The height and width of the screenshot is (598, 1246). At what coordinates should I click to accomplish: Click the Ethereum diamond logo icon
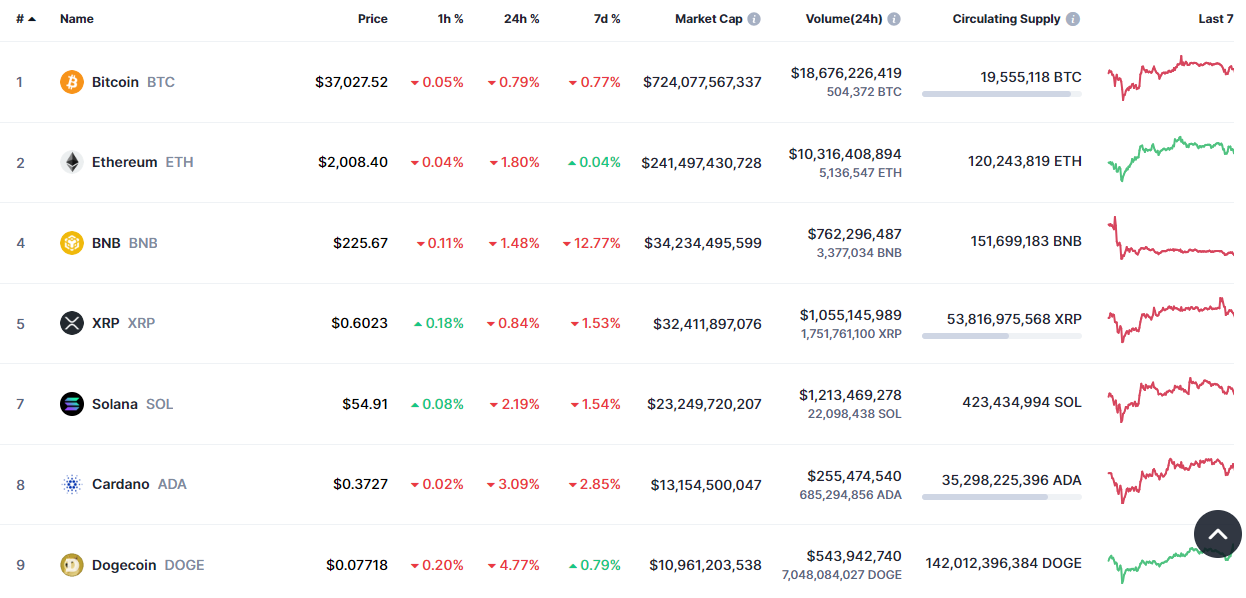(72, 162)
